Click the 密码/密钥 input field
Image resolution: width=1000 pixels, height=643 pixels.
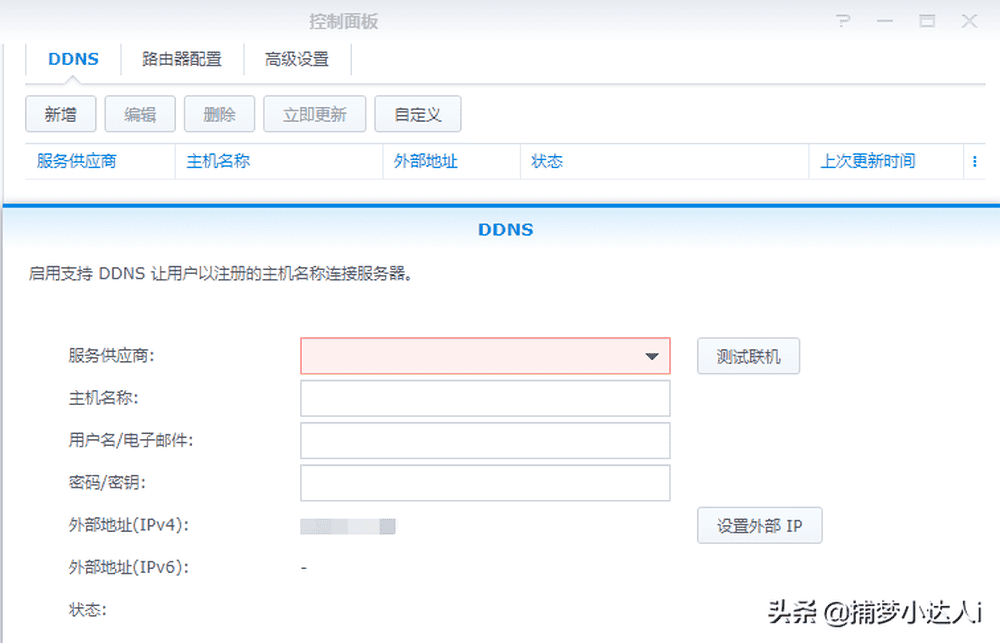pos(485,483)
